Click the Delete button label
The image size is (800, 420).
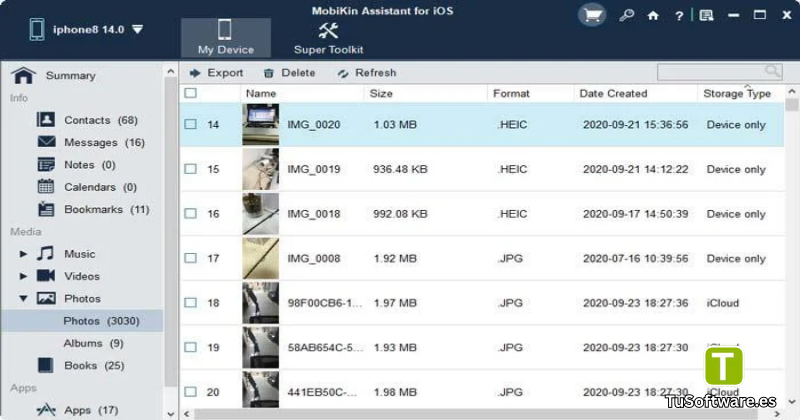[298, 73]
